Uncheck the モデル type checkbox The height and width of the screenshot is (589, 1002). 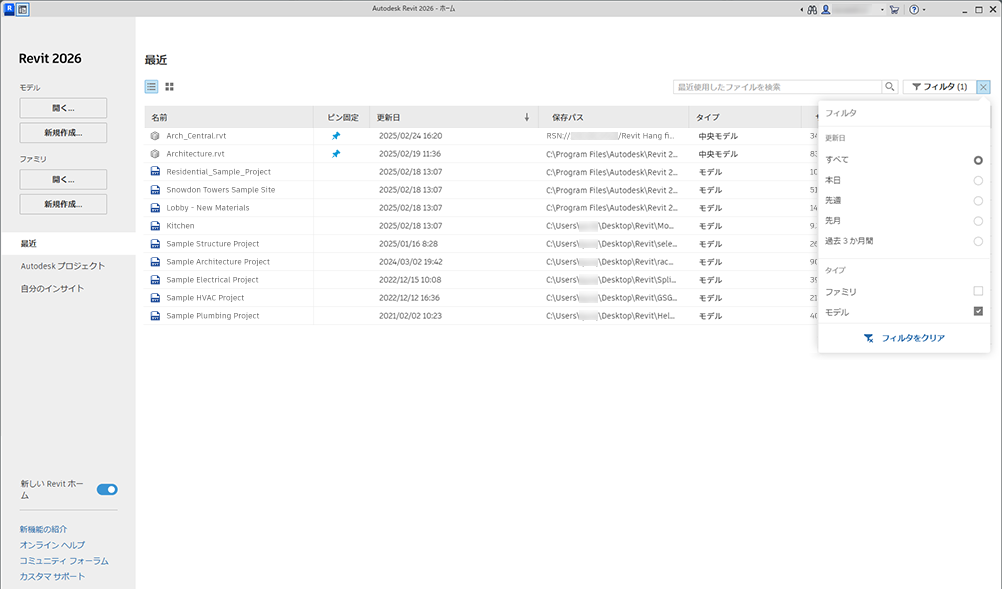pyautogui.click(x=978, y=311)
